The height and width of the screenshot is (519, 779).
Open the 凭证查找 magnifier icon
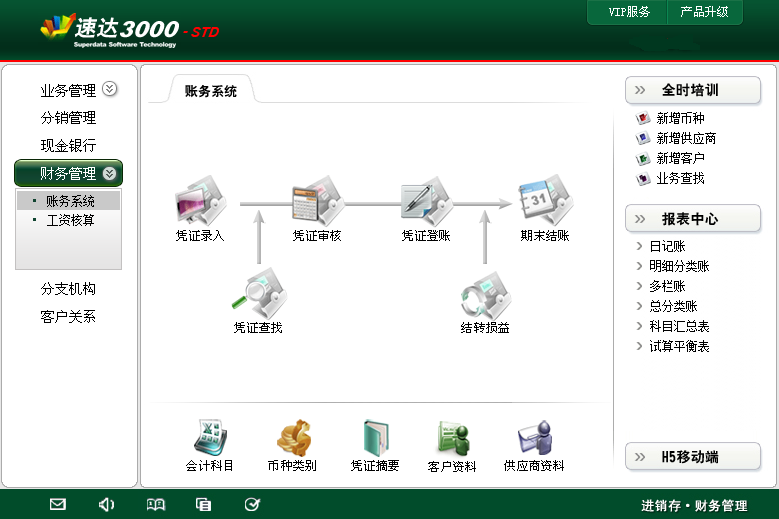tap(259, 293)
